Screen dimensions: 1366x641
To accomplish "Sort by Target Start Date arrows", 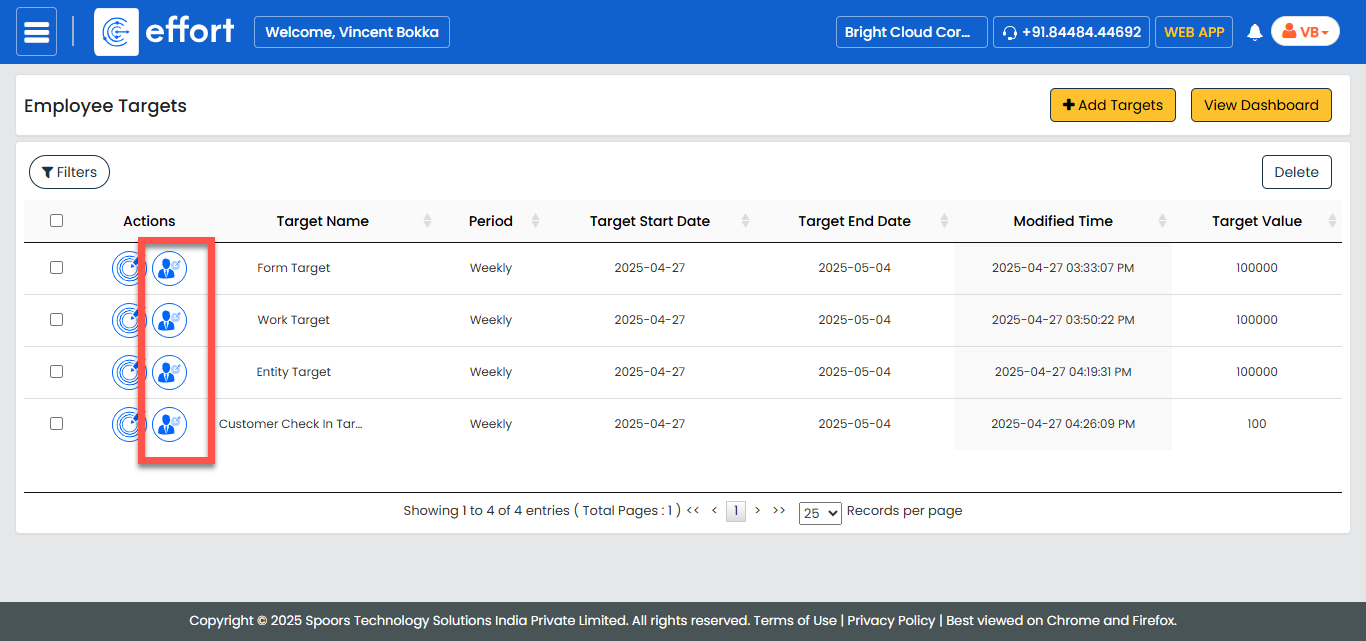I will coord(745,221).
